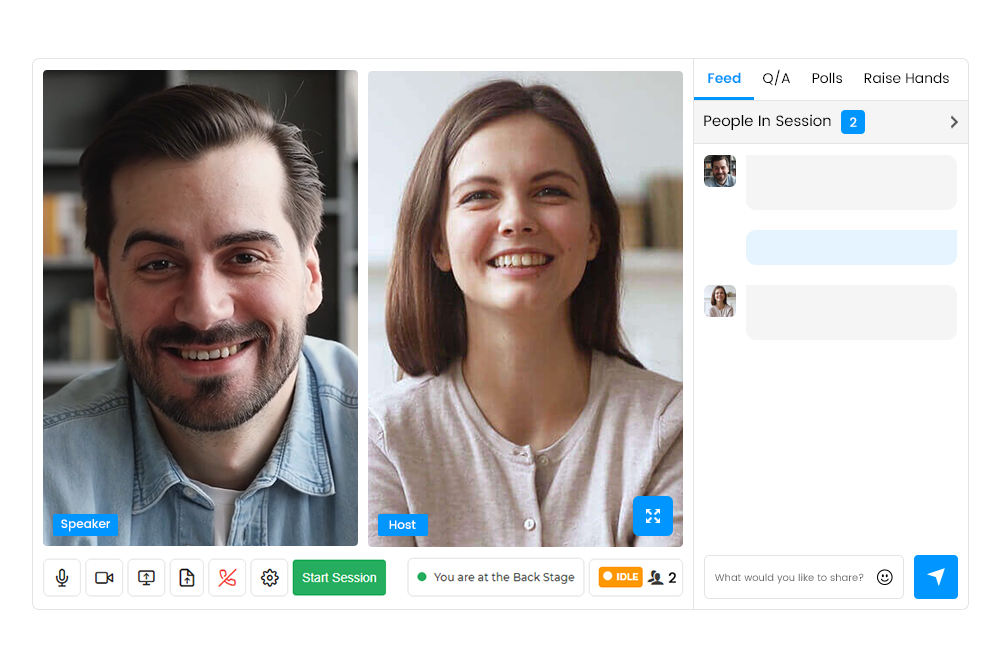Expand People In Session chevron arrow
The width and height of the screenshot is (1000, 667).
click(x=953, y=122)
